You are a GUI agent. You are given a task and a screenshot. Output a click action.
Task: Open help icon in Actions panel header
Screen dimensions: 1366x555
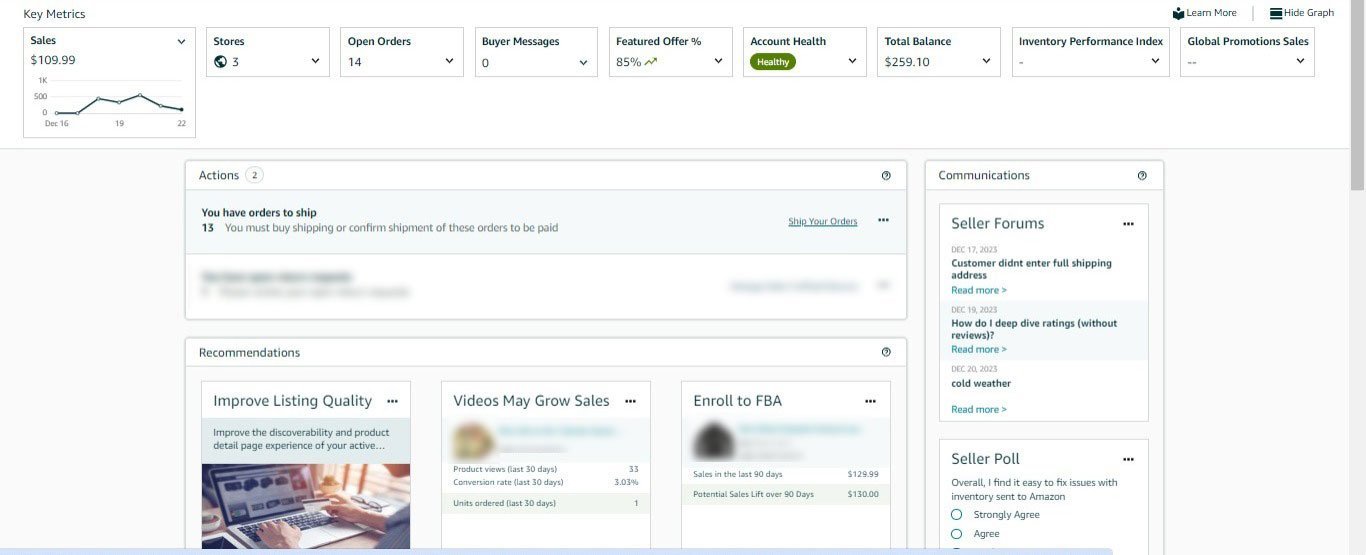[x=886, y=176]
